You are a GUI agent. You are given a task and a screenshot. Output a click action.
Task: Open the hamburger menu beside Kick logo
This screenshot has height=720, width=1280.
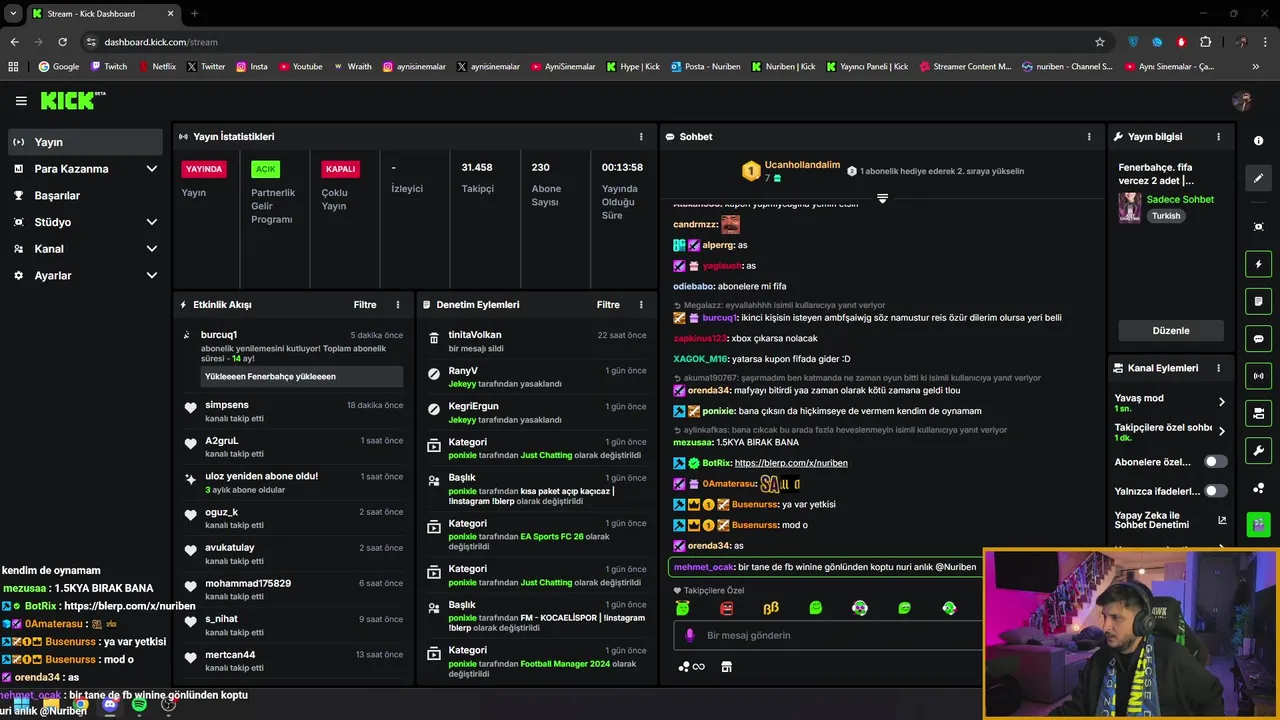(20, 101)
